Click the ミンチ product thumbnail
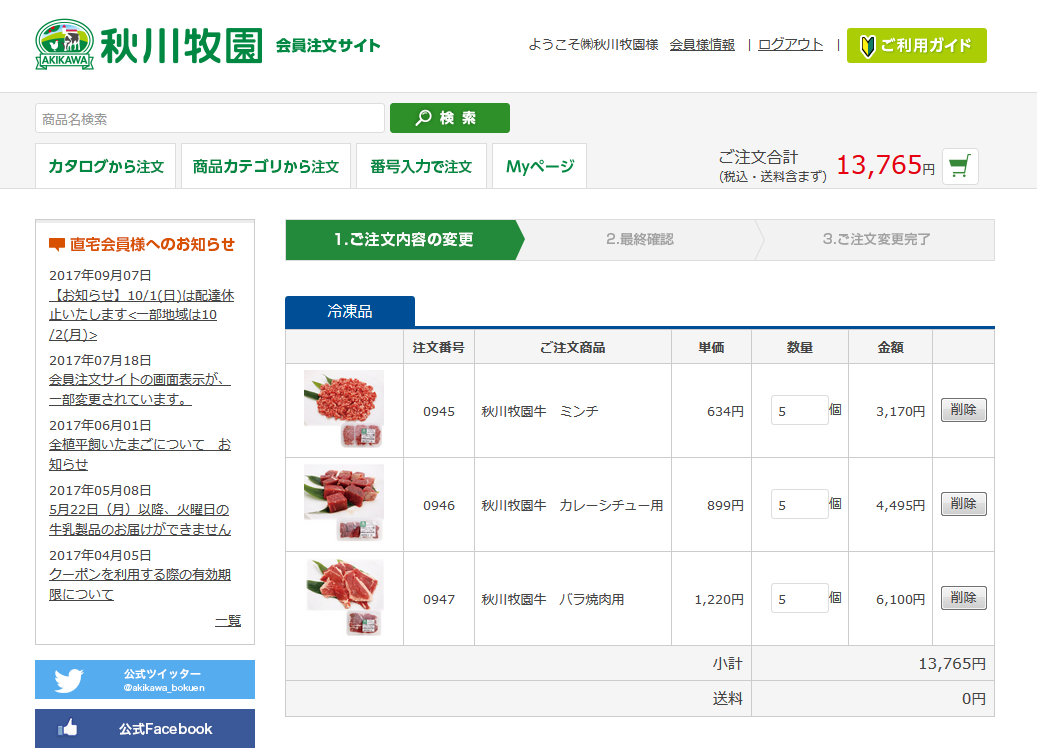 click(x=344, y=409)
